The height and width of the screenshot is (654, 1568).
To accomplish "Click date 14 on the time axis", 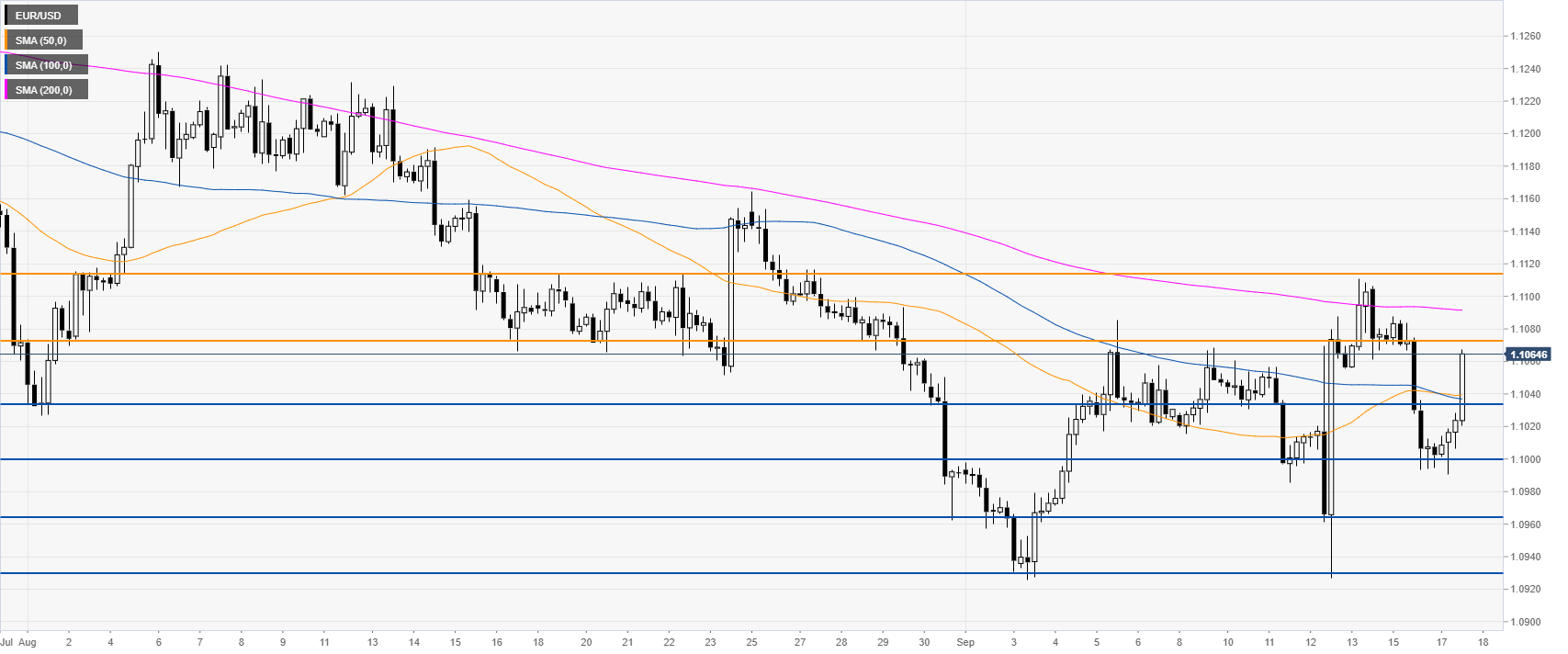I will click(414, 642).
